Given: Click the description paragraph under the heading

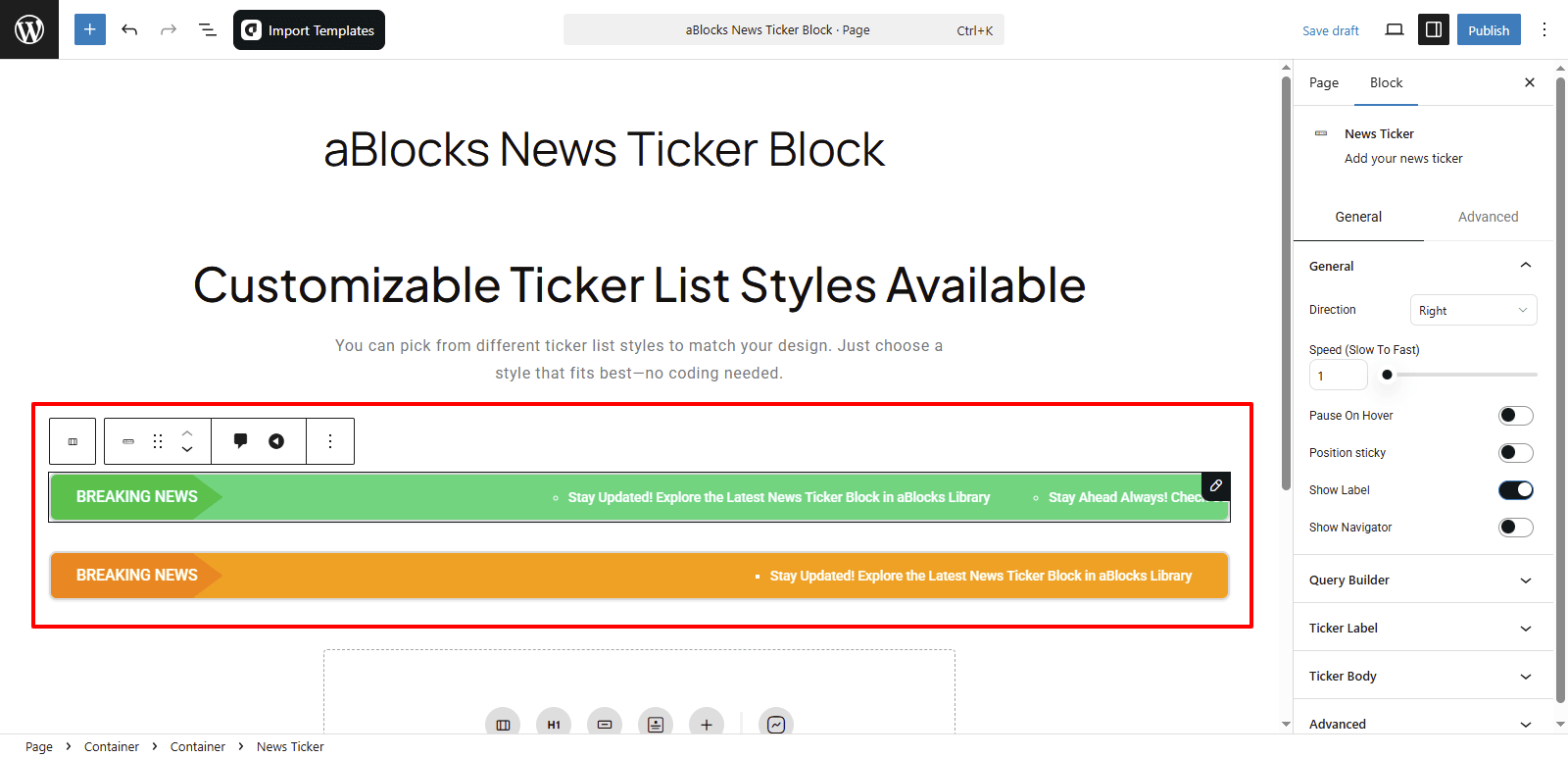Looking at the screenshot, I should coord(639,359).
